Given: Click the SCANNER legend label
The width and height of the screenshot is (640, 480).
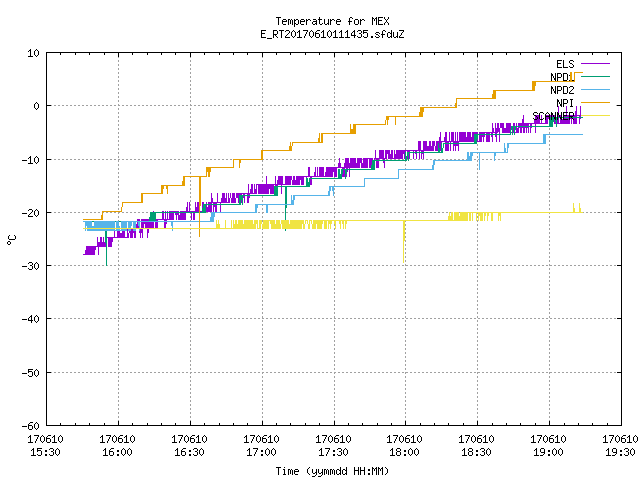Looking at the screenshot, I should [x=553, y=116].
